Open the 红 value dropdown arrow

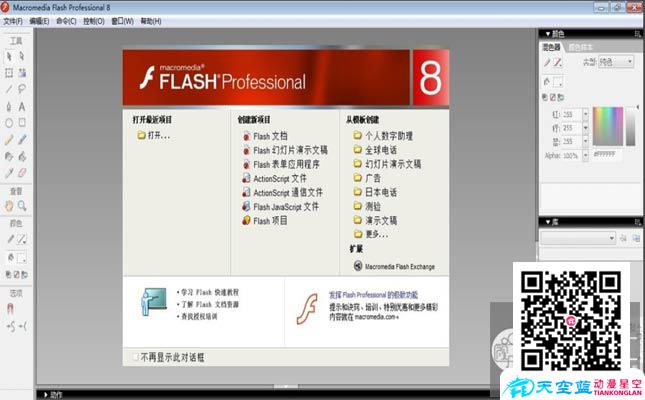point(586,114)
